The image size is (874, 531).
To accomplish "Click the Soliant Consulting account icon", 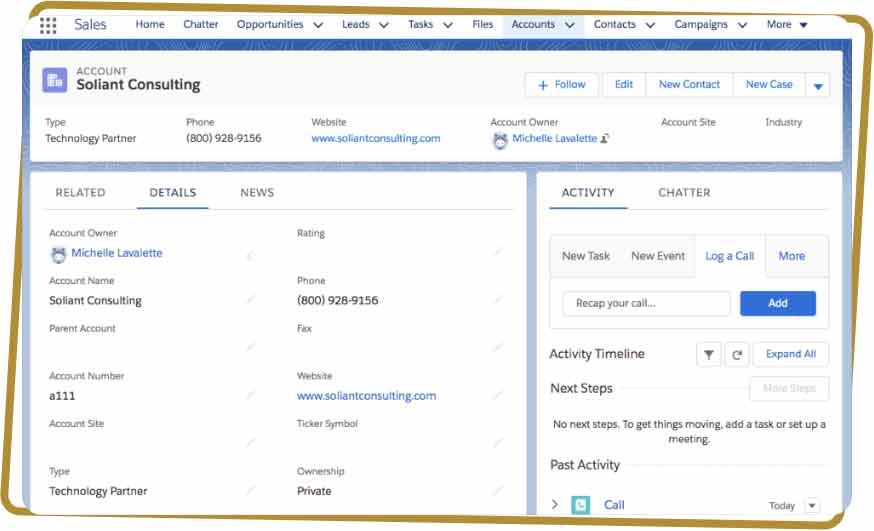I will (55, 80).
